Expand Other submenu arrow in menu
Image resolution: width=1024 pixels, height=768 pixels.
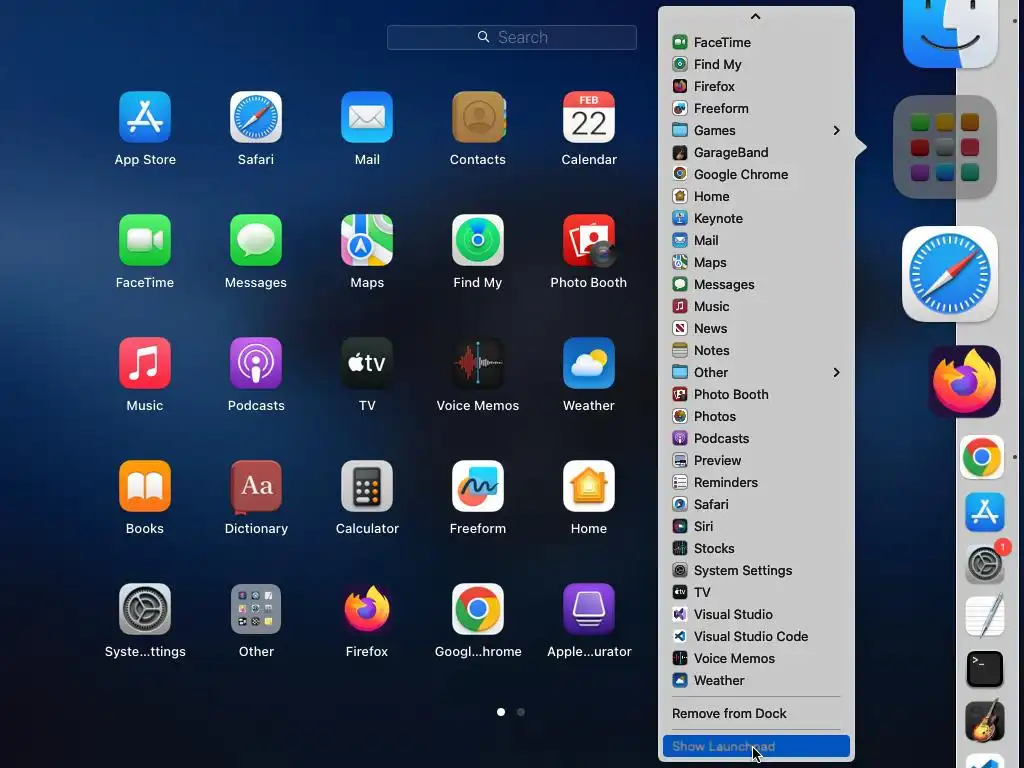837,372
